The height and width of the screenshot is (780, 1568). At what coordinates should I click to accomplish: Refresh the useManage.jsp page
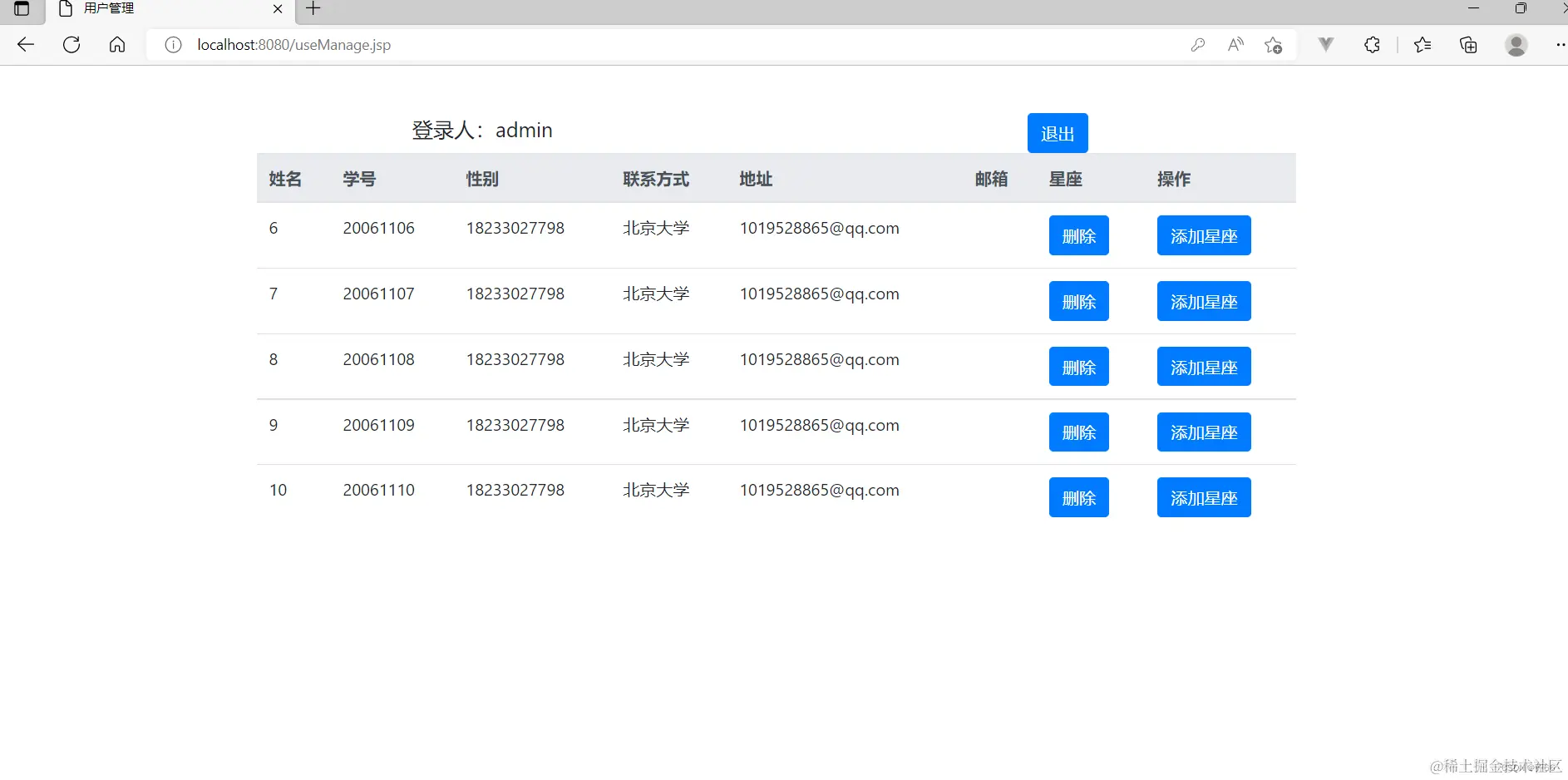(71, 45)
